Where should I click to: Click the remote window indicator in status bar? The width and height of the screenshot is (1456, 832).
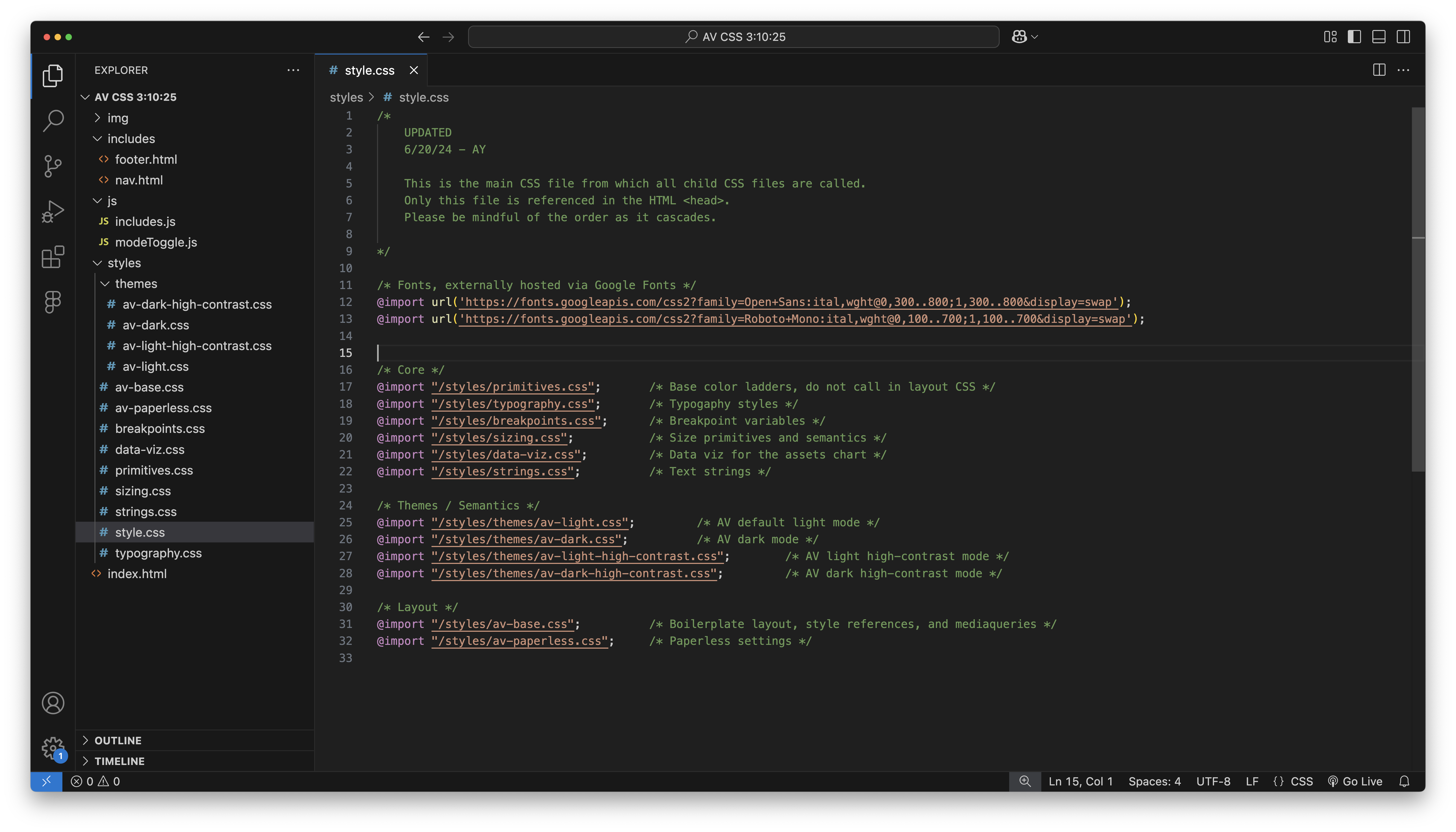pyautogui.click(x=46, y=781)
